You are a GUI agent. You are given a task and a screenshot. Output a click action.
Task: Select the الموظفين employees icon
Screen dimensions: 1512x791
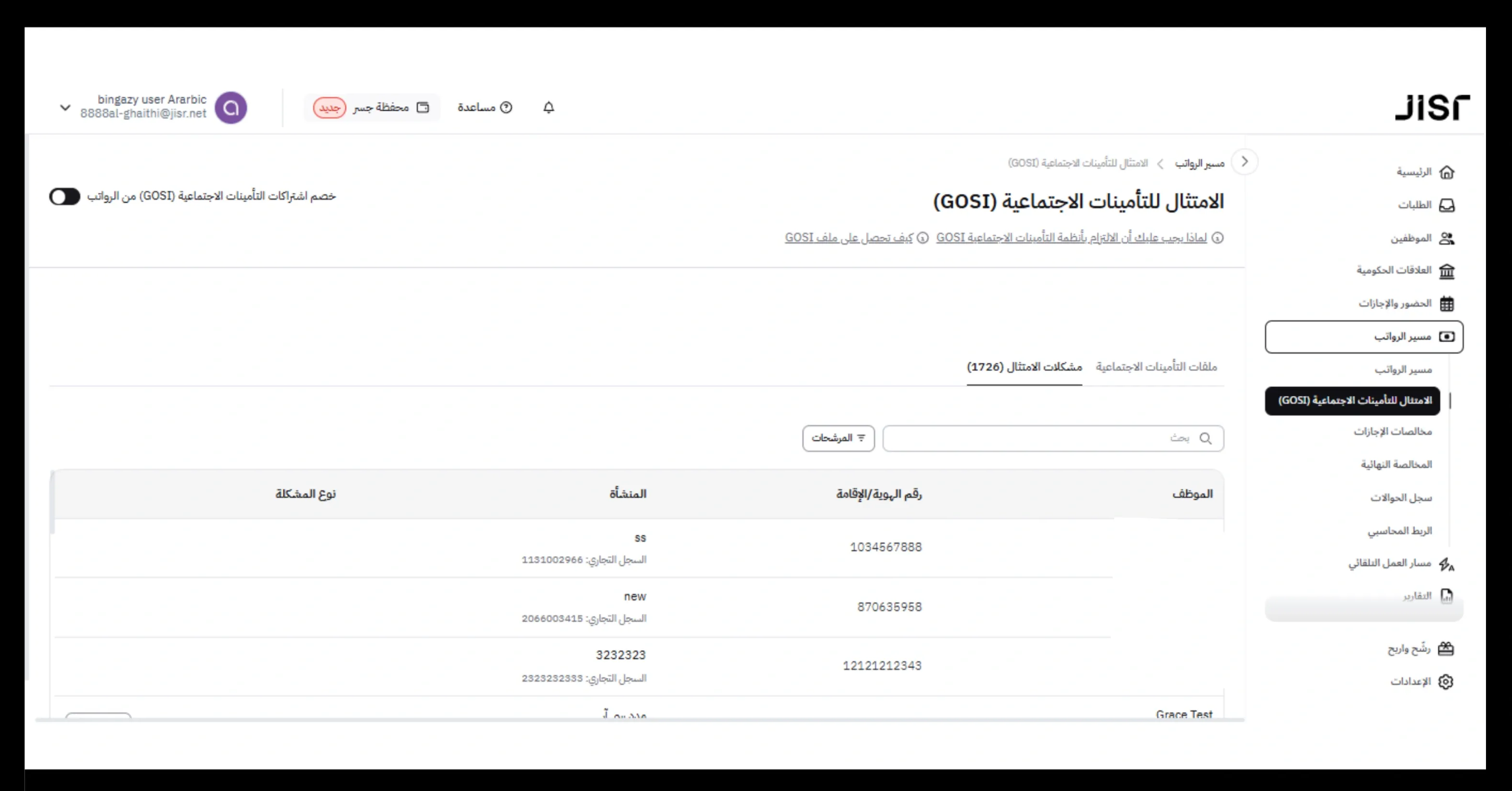[1447, 238]
